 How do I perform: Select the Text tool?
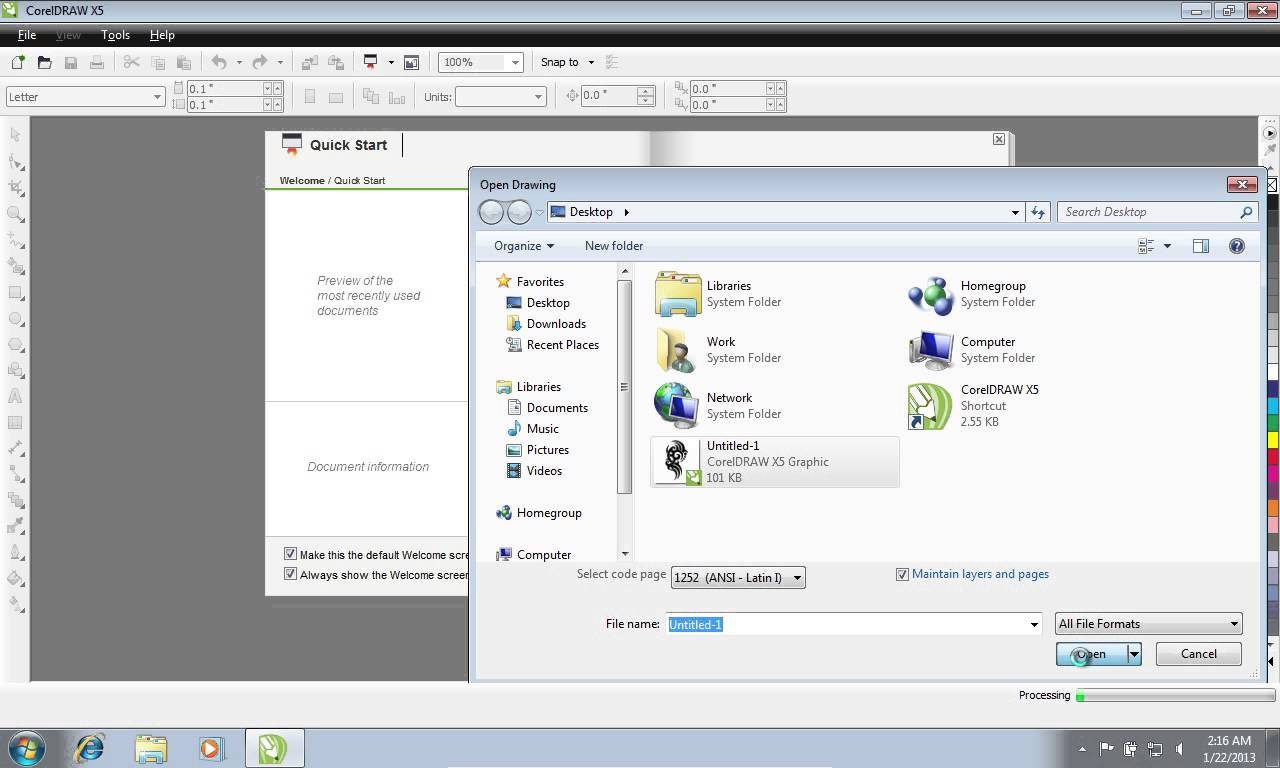14,396
